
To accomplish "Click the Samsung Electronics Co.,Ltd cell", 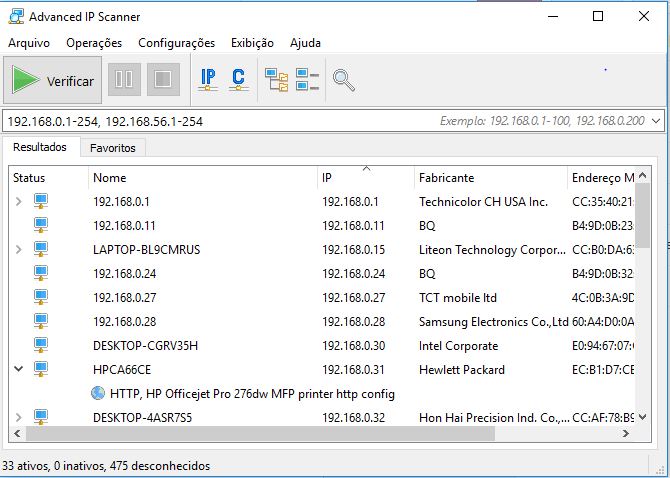I will pos(494,321).
